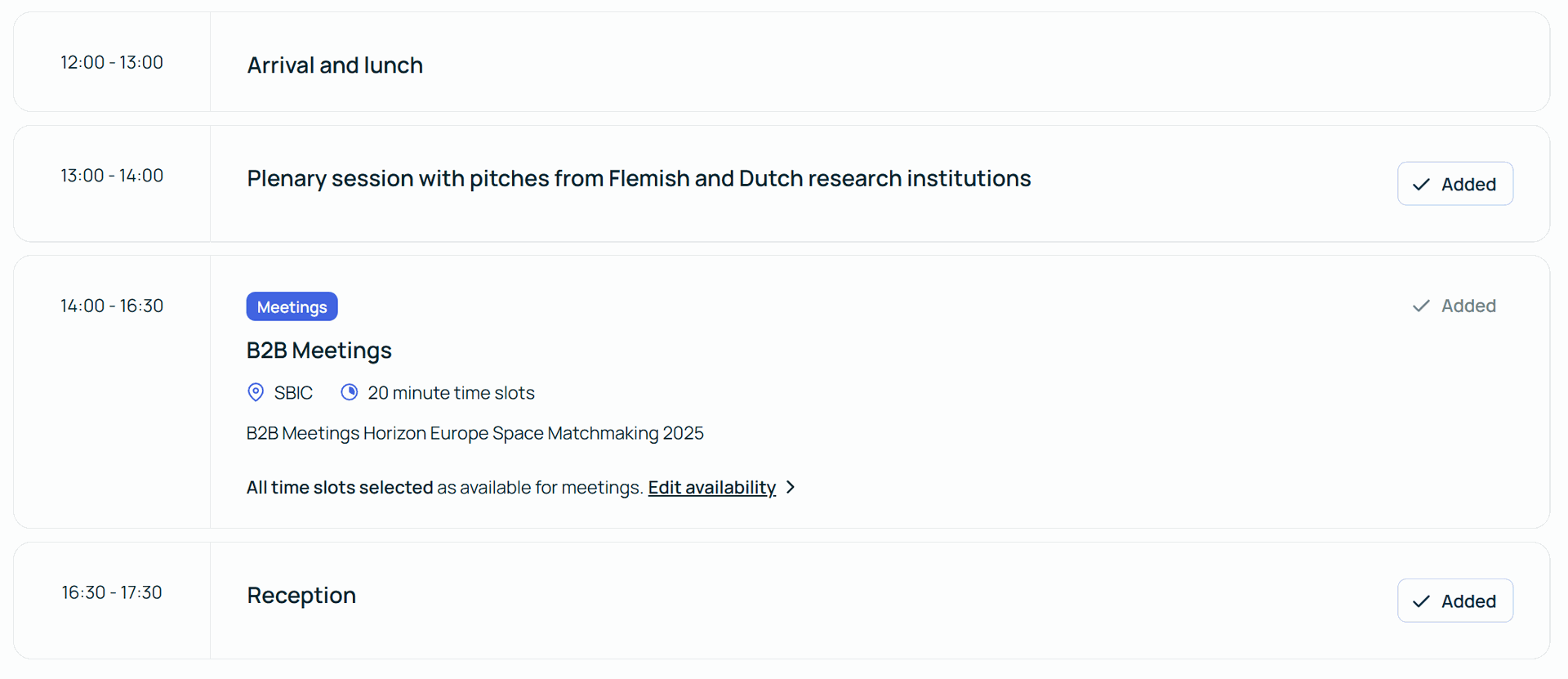This screenshot has width=1568, height=679.
Task: Click the 14:00 - 16:30 time label
Action: pos(112,306)
